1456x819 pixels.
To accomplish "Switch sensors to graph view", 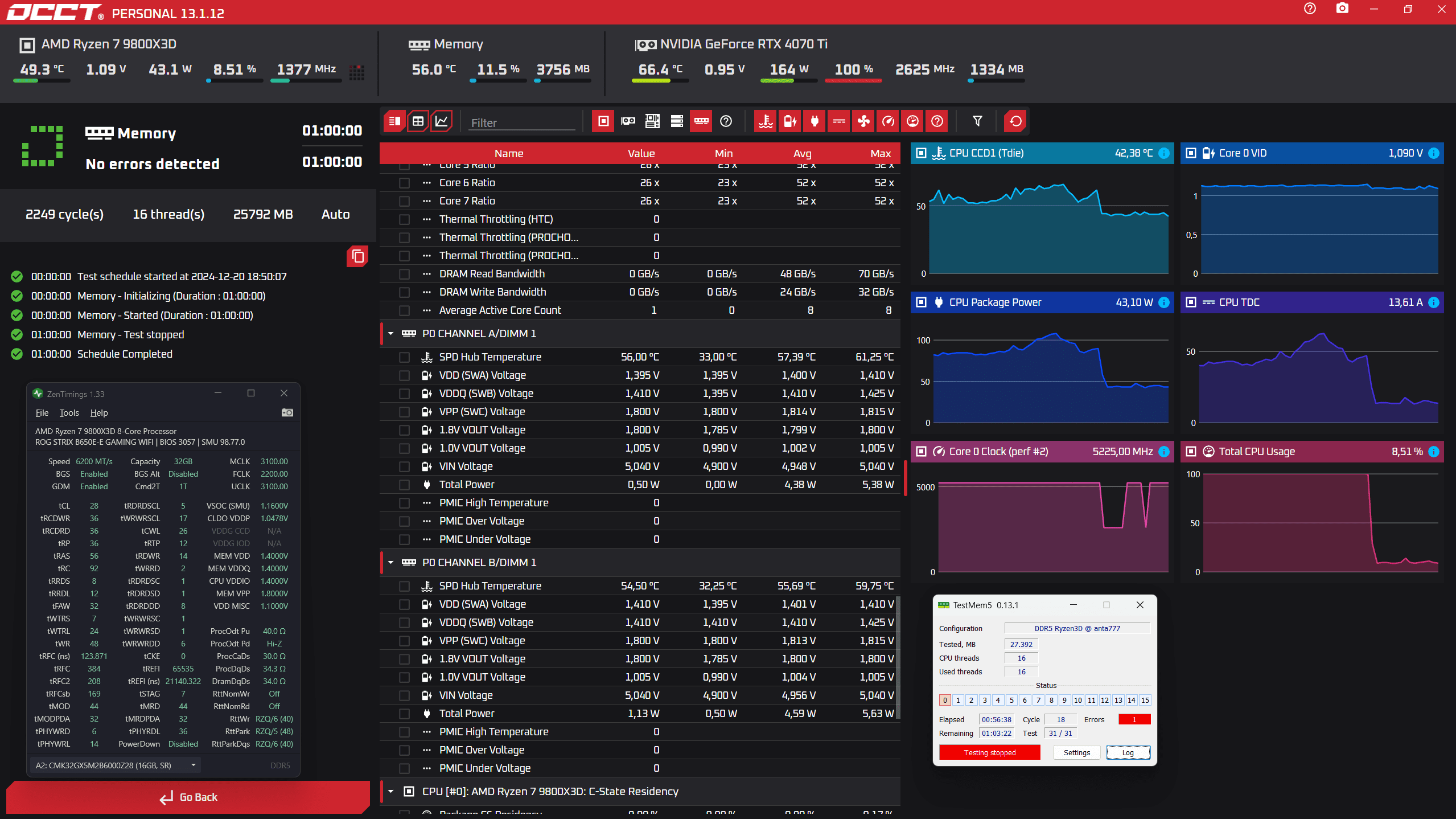I will point(442,121).
